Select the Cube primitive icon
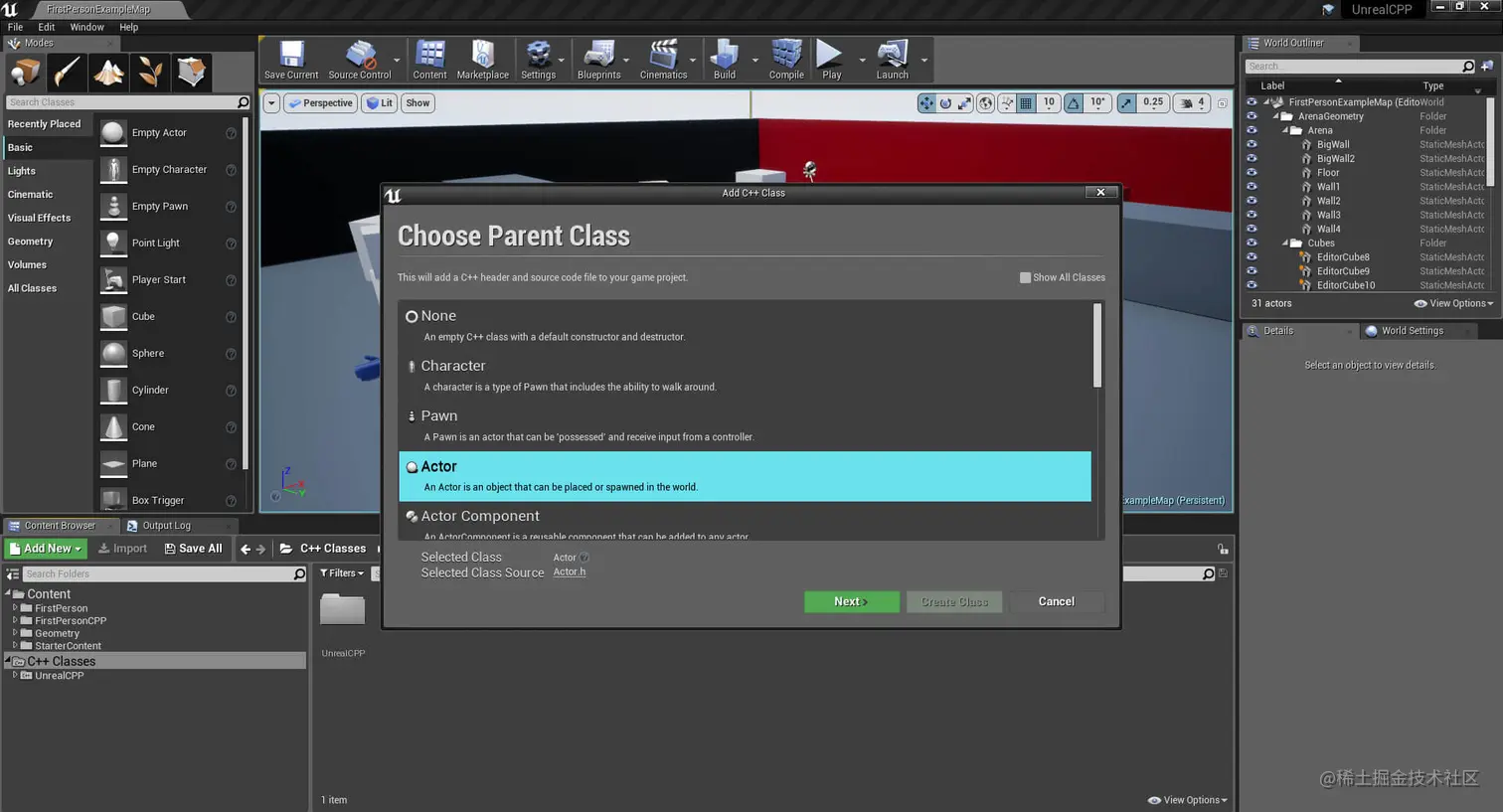Image resolution: width=1503 pixels, height=812 pixels. click(x=113, y=316)
